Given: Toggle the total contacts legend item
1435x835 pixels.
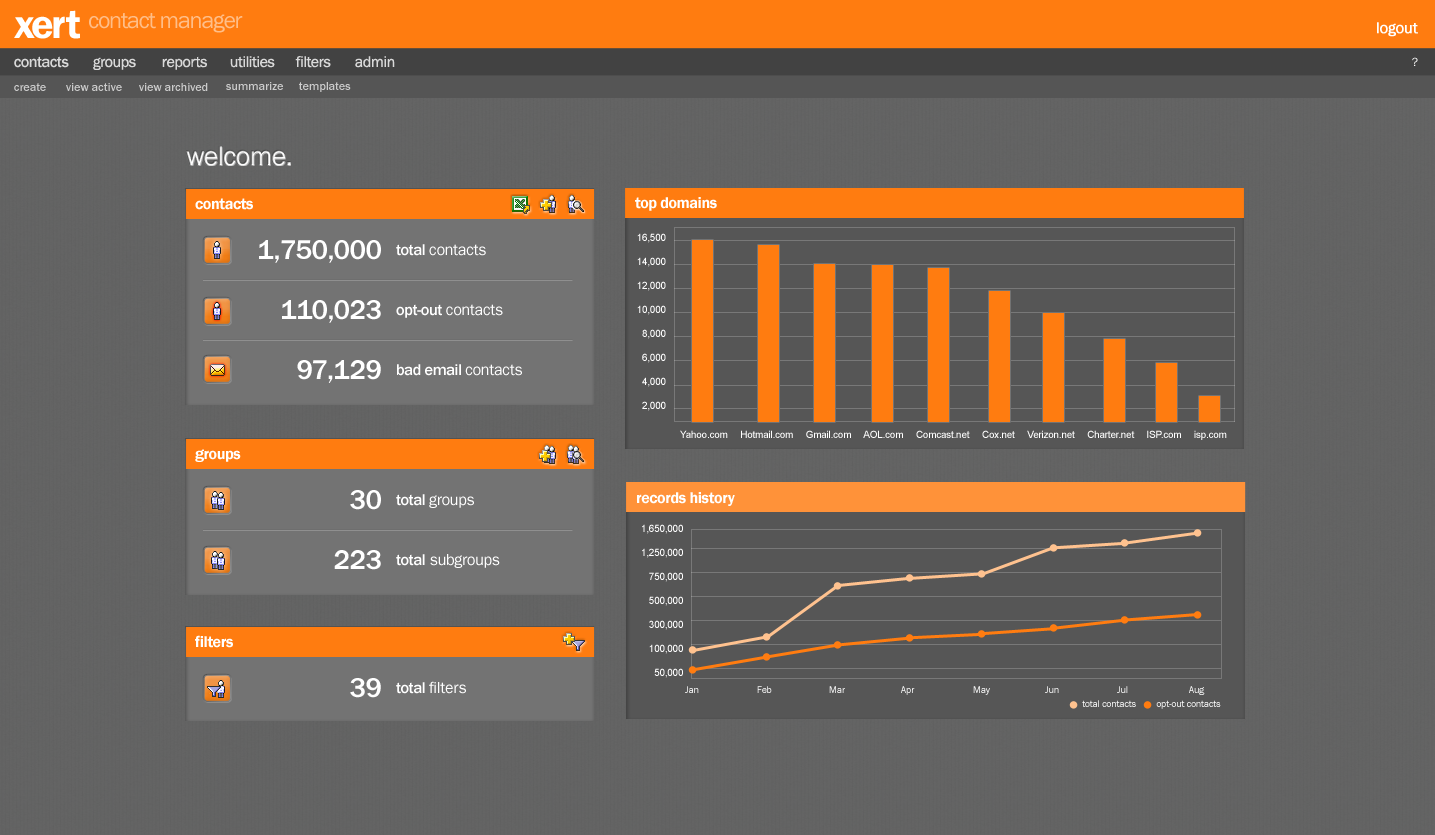Looking at the screenshot, I should (1102, 704).
